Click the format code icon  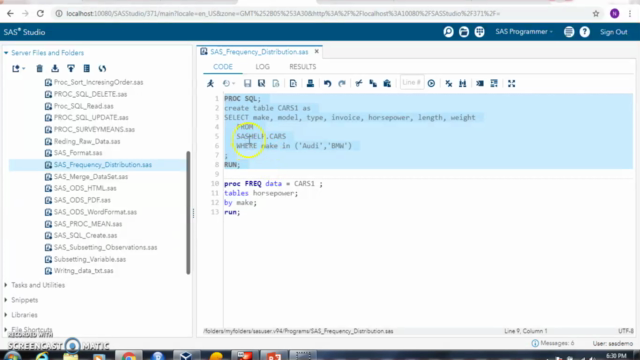[x=480, y=83]
